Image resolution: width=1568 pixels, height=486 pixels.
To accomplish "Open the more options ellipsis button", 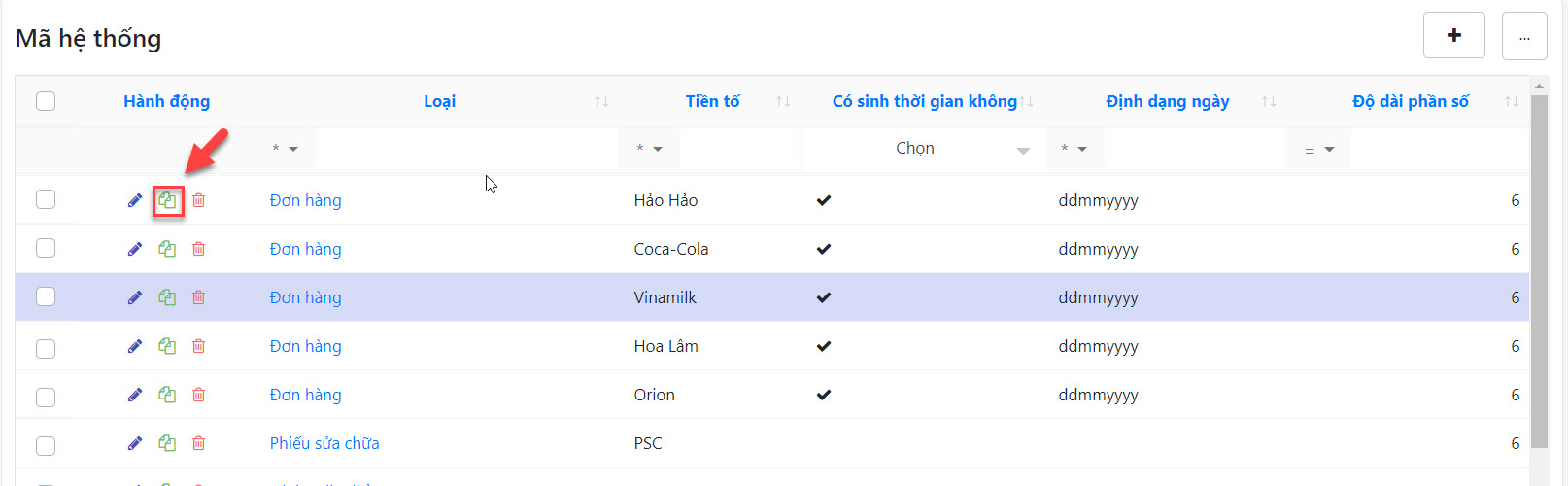I will click(x=1523, y=36).
